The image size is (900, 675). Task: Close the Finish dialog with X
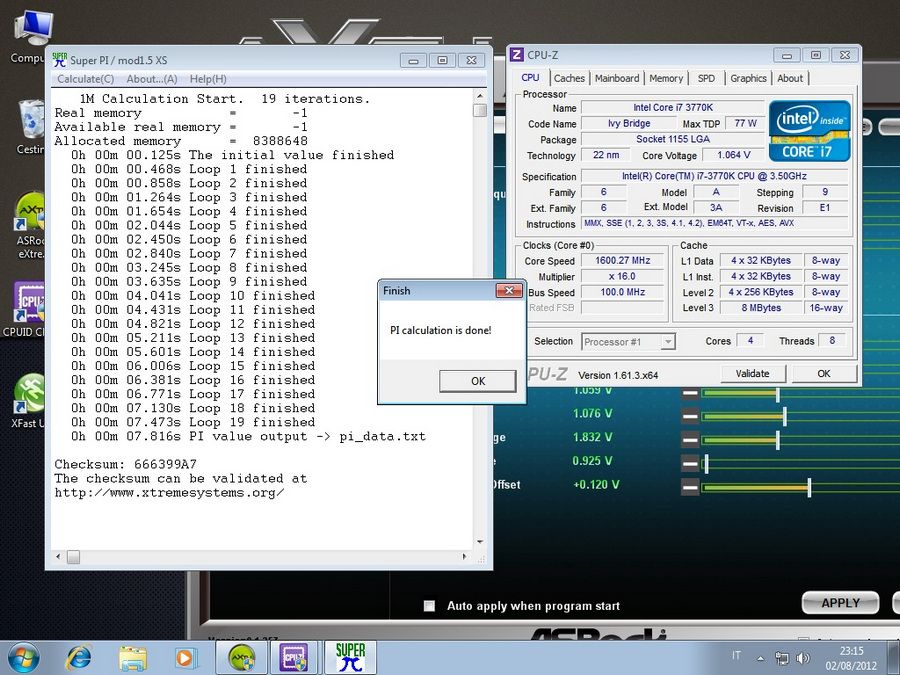(509, 290)
